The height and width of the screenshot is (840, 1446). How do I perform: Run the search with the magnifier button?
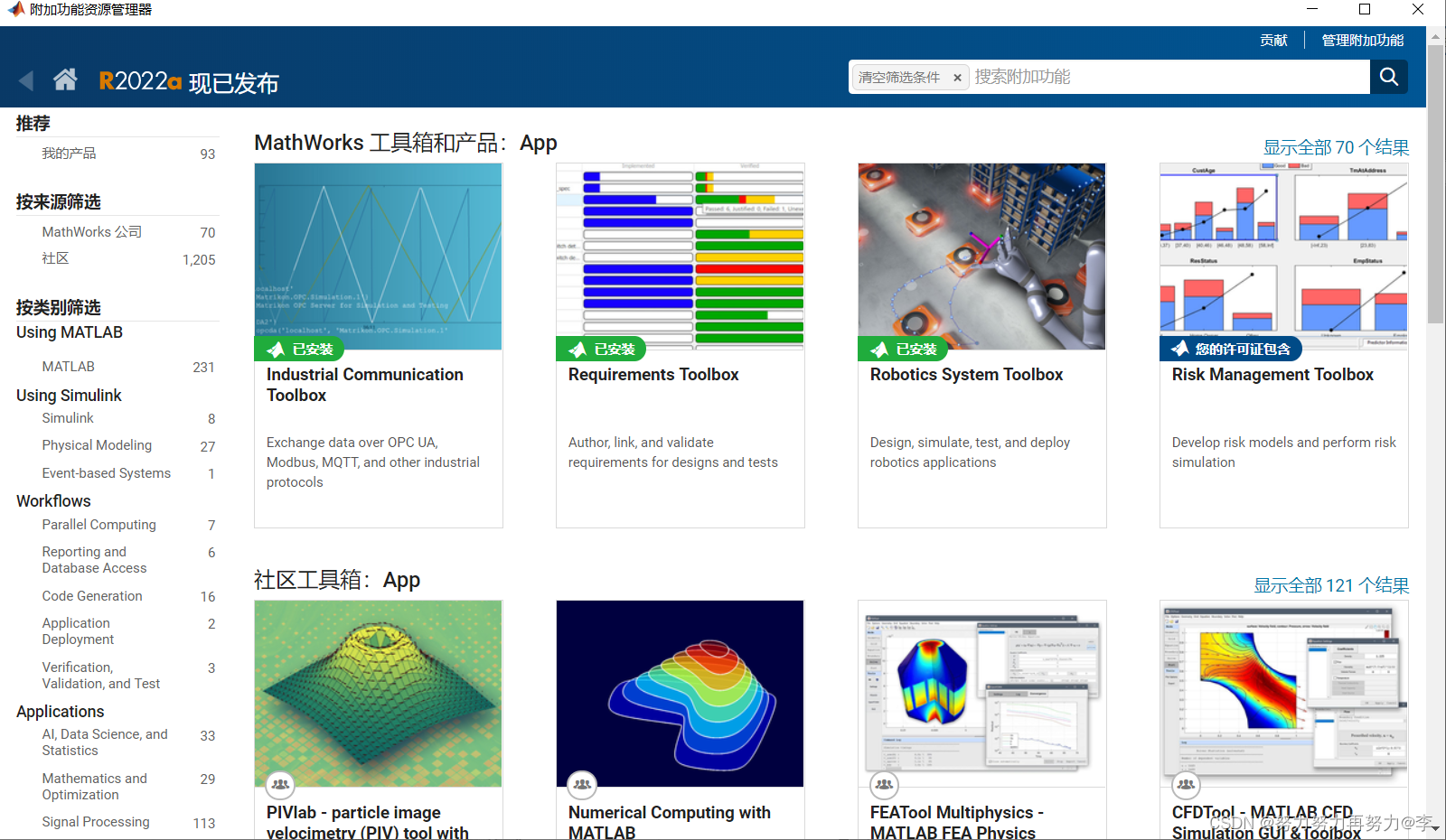[1389, 77]
